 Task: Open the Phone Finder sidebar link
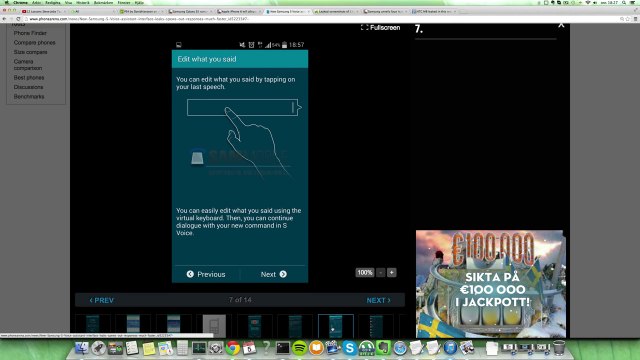(x=30, y=33)
